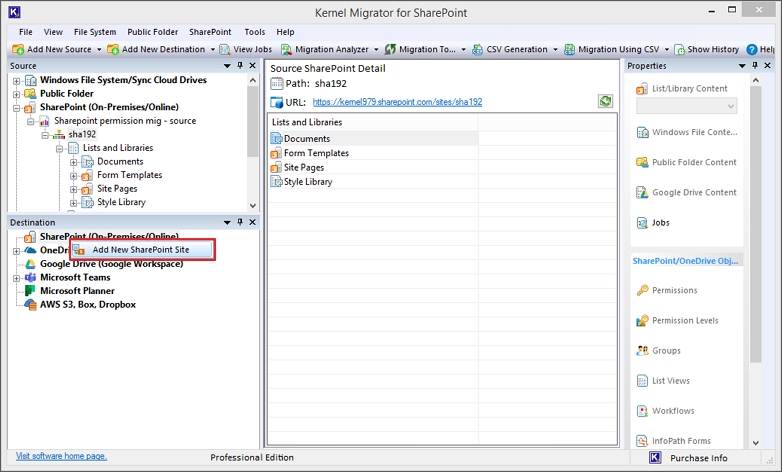Expand Windows File System/Sync Cloud Drives node

click(x=16, y=81)
